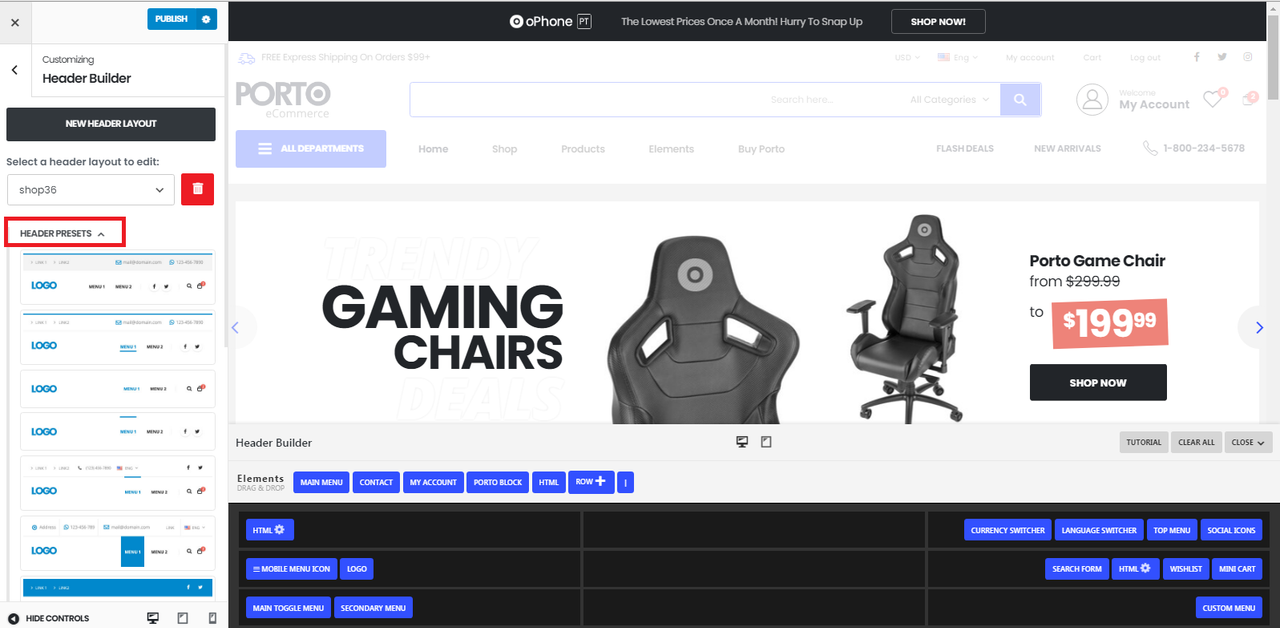
Task: Open the wishlist heart icon
Action: (1213, 98)
